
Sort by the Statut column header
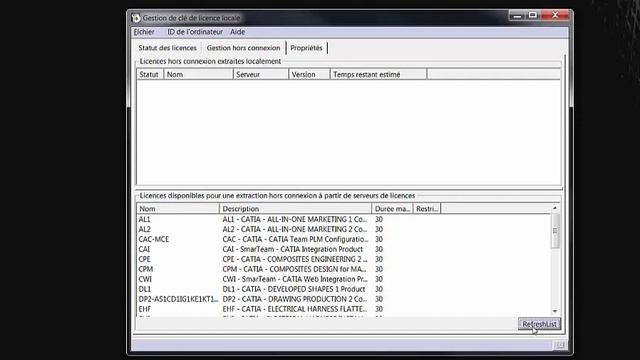[x=150, y=74]
